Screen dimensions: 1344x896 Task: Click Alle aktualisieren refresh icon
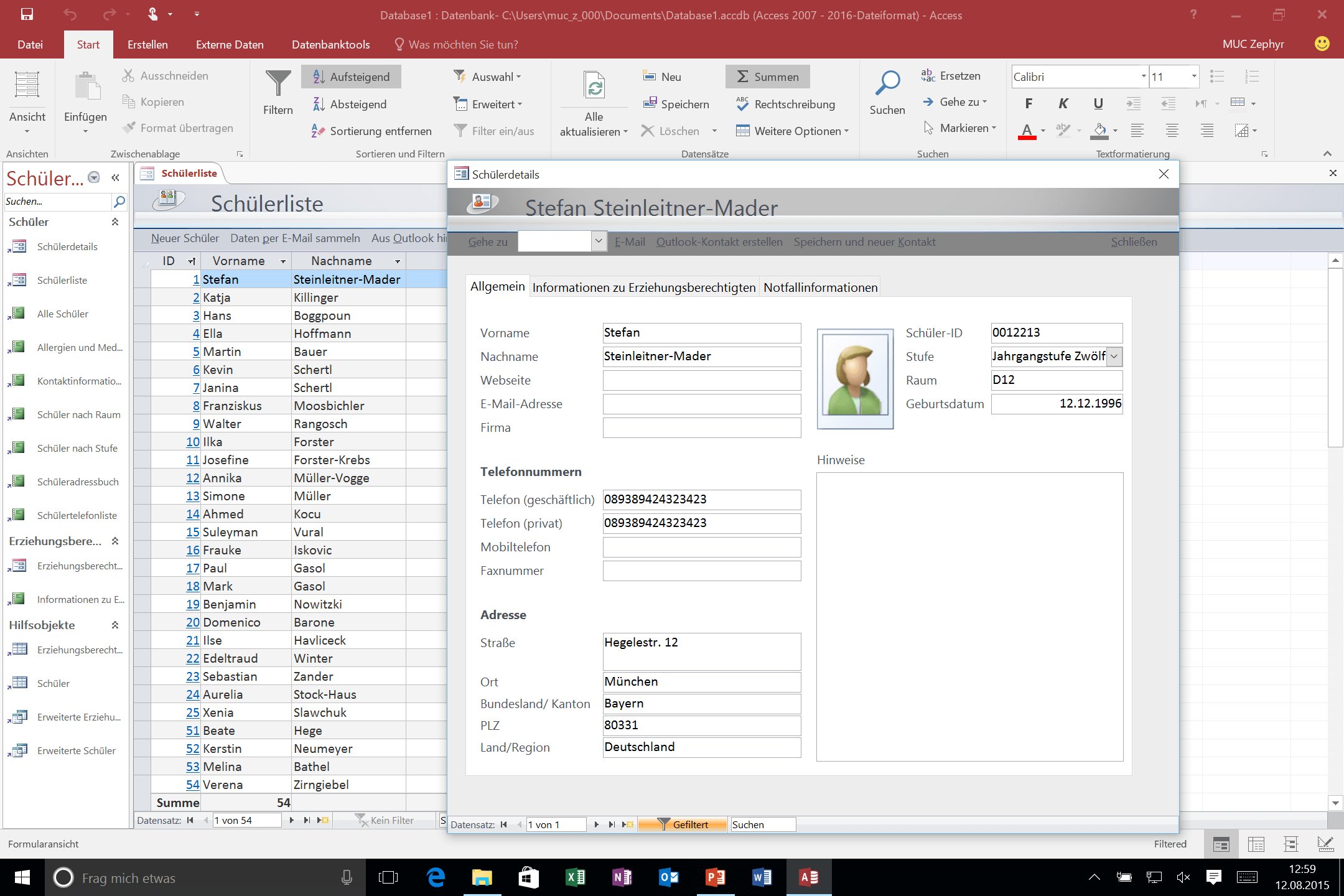[594, 86]
